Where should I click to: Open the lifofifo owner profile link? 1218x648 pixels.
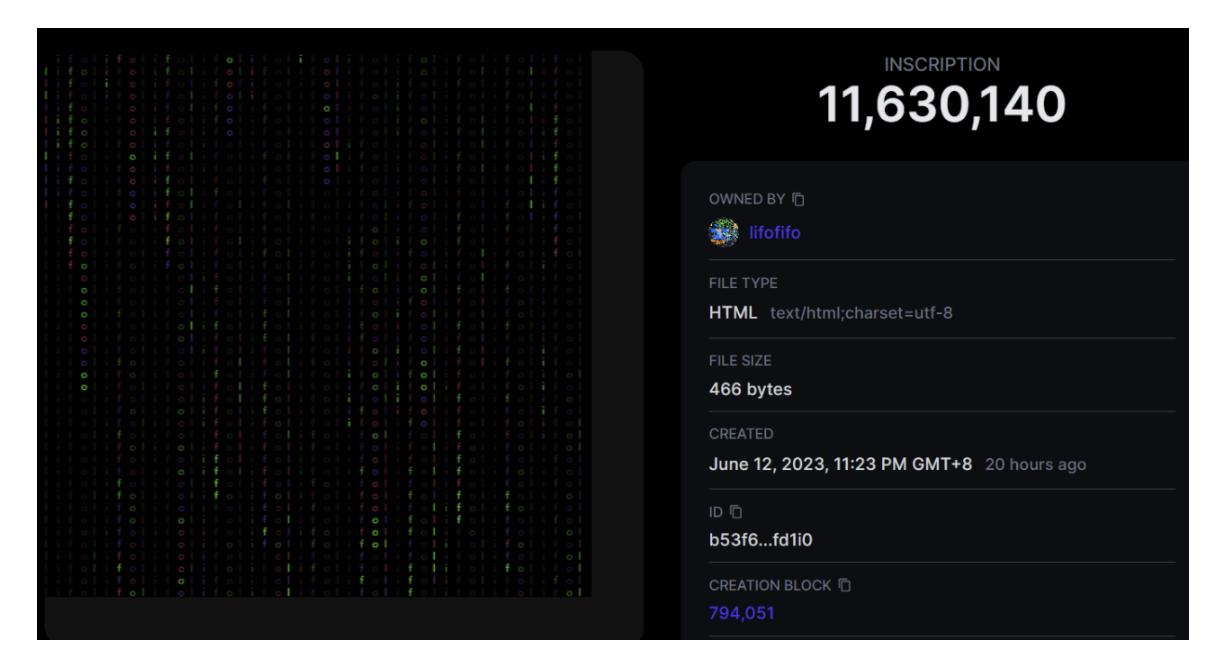point(773,232)
